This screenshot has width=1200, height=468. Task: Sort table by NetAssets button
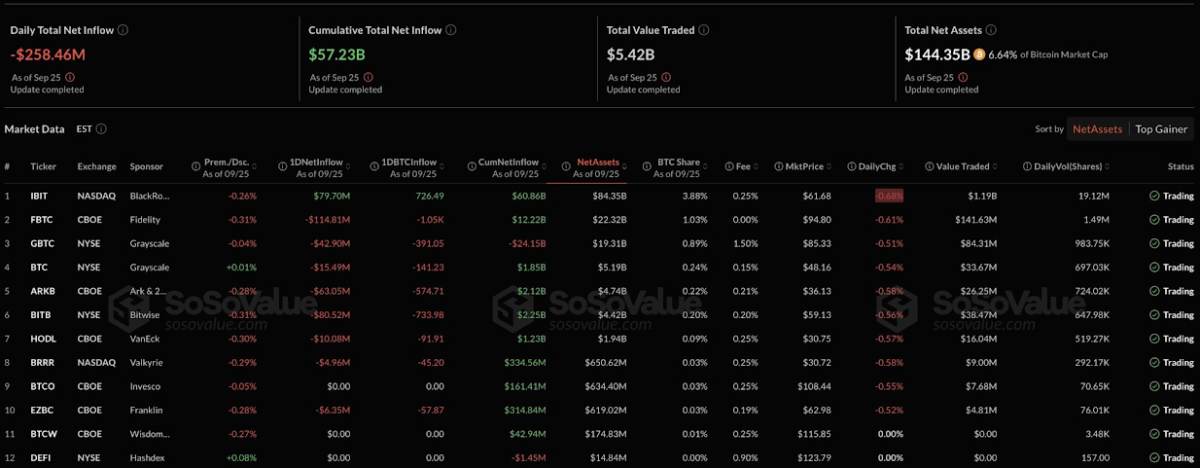1098,129
